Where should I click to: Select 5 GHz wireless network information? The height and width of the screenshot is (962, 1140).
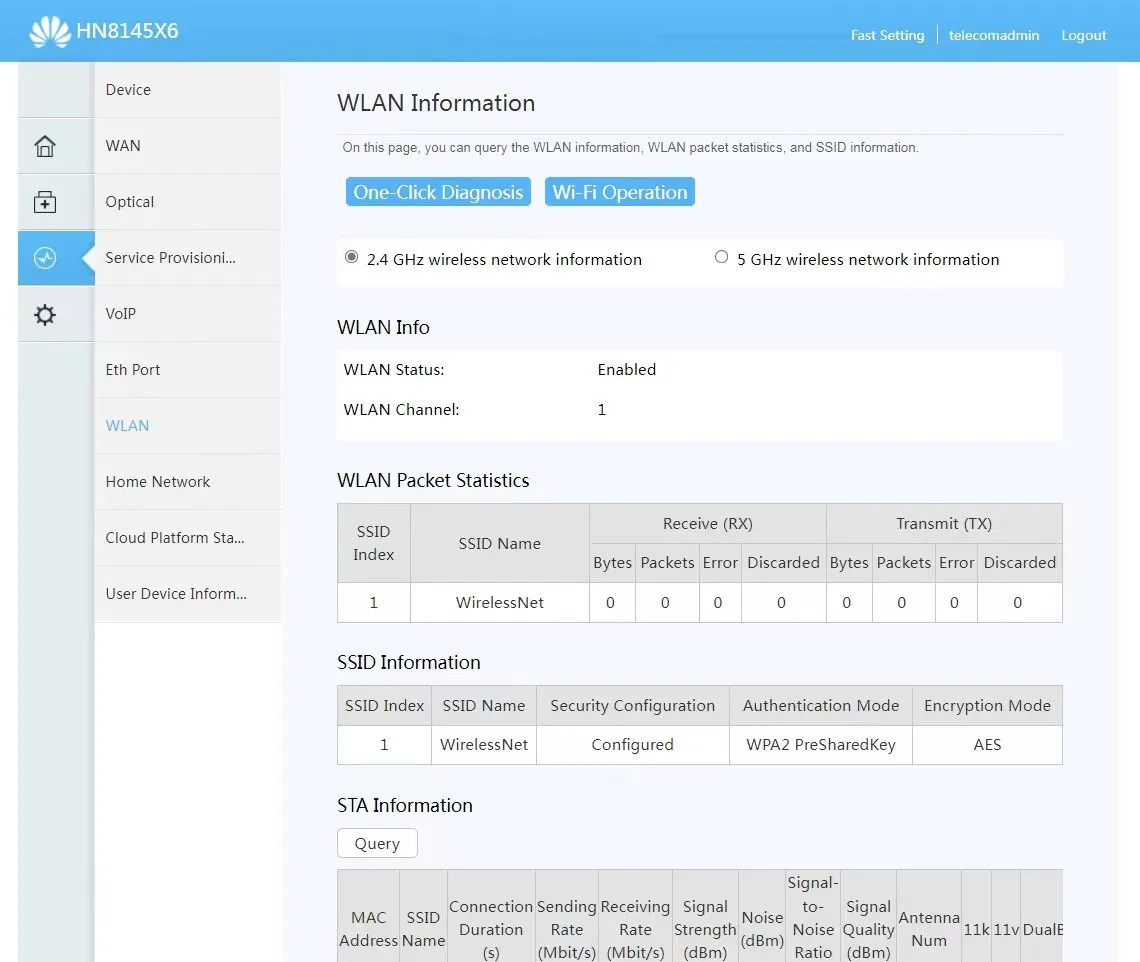[x=721, y=258]
